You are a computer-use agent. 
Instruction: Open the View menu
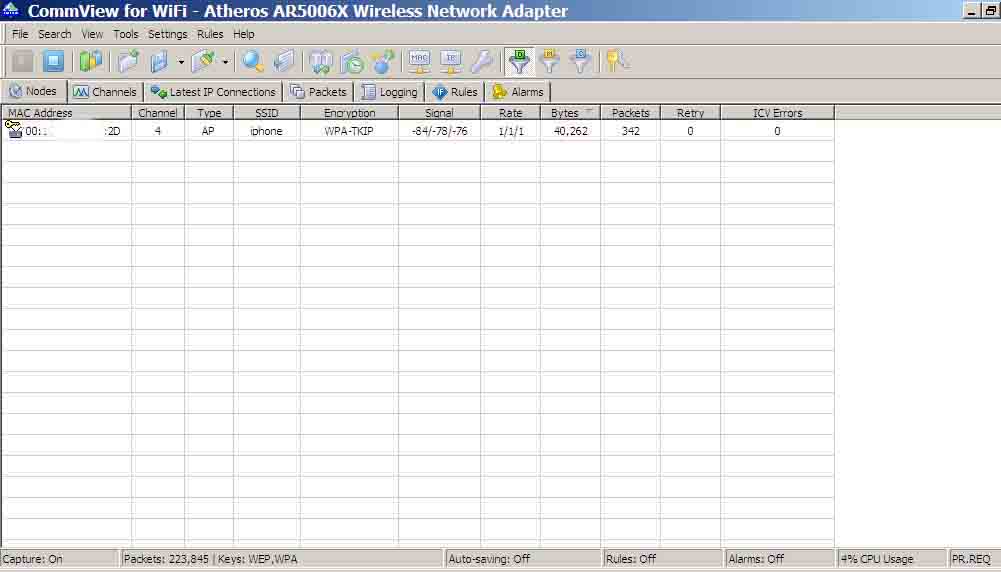(92, 34)
